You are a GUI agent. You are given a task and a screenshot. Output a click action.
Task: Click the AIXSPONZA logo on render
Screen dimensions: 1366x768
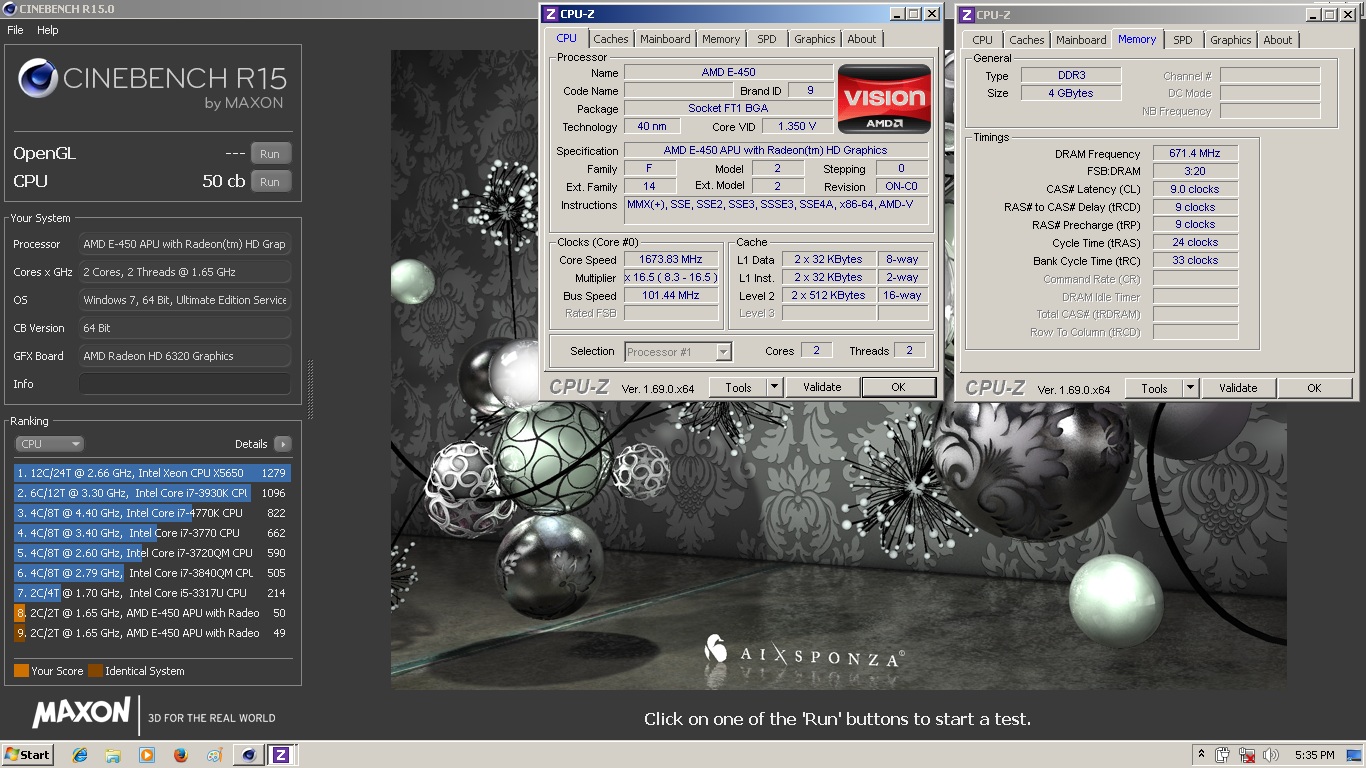click(x=804, y=651)
